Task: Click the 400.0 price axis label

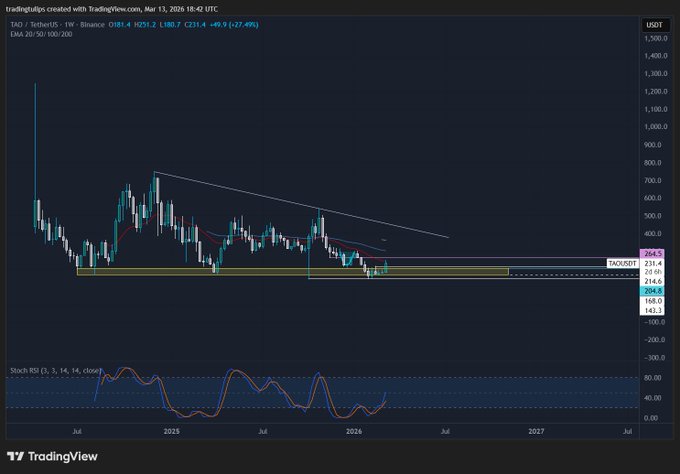Action: coord(653,233)
